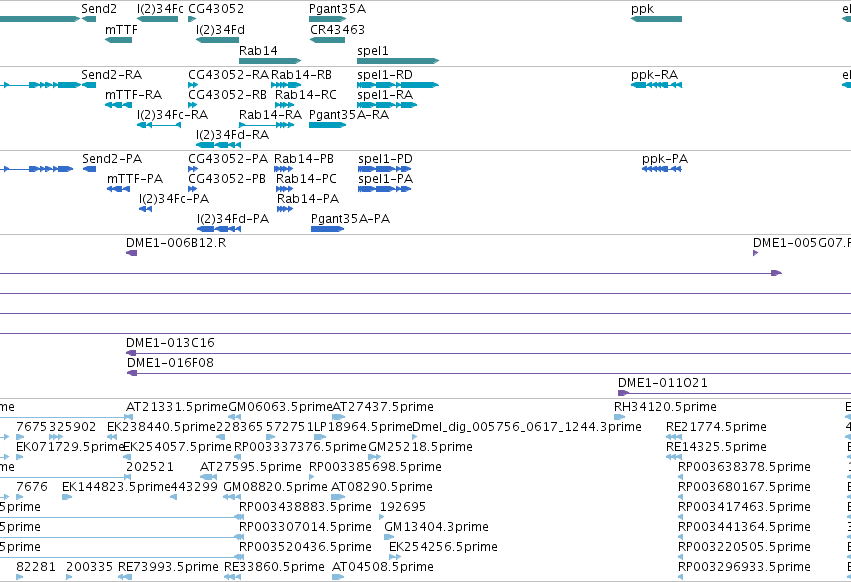Select the mTTF-RA transcript

[118, 105]
